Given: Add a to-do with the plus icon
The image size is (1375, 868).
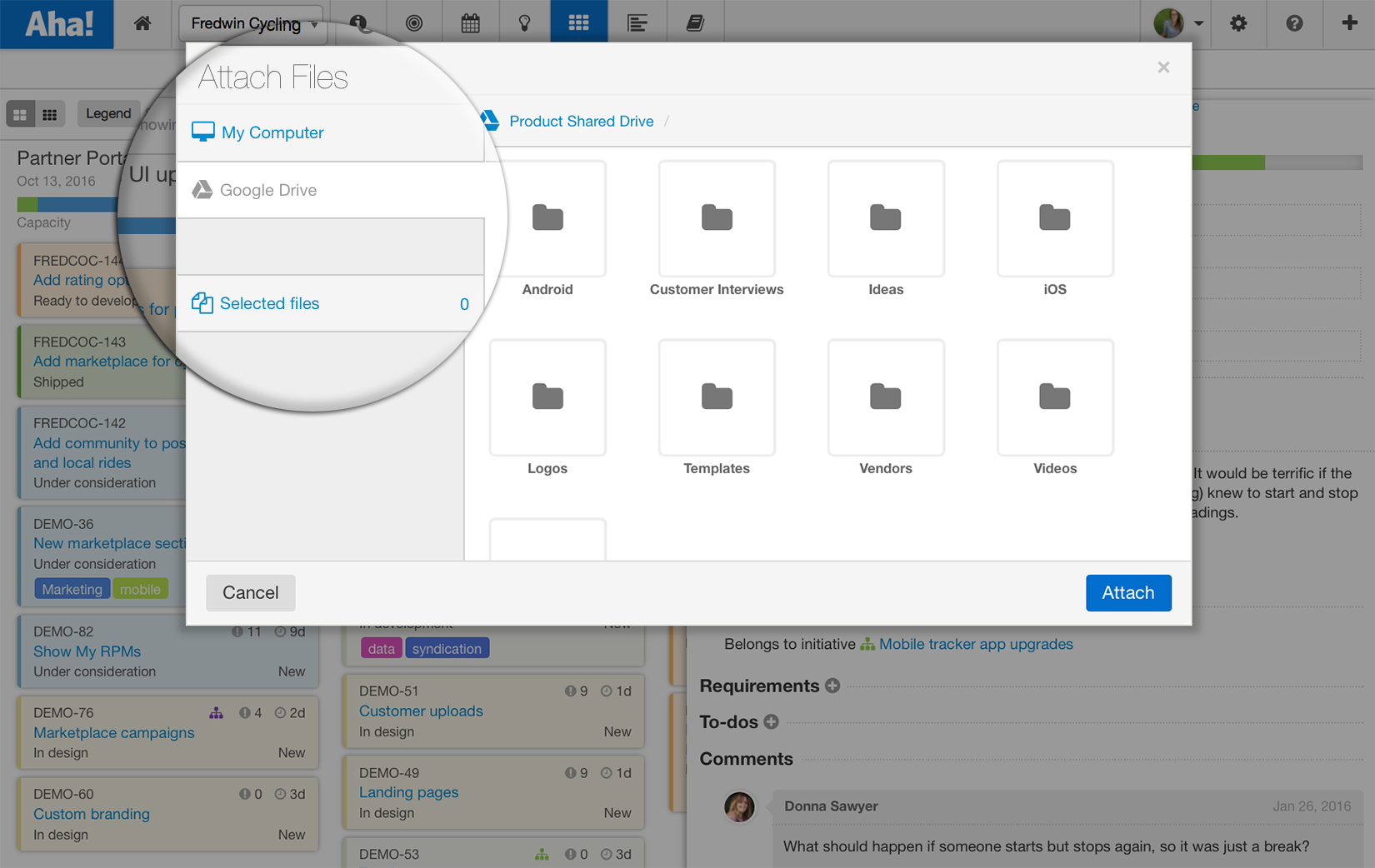Looking at the screenshot, I should pos(772,721).
